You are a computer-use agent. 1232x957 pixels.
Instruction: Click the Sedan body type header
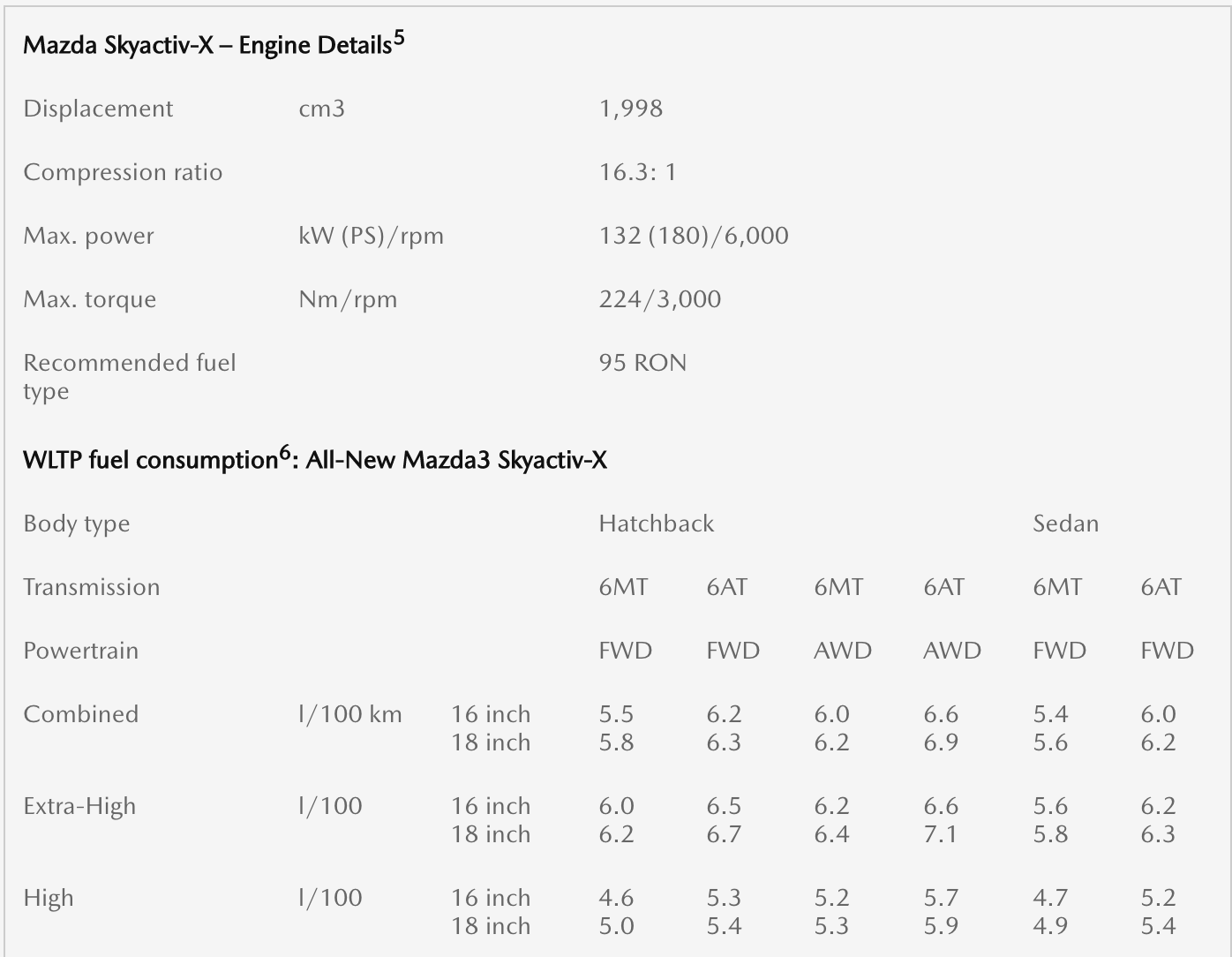[x=1065, y=524]
